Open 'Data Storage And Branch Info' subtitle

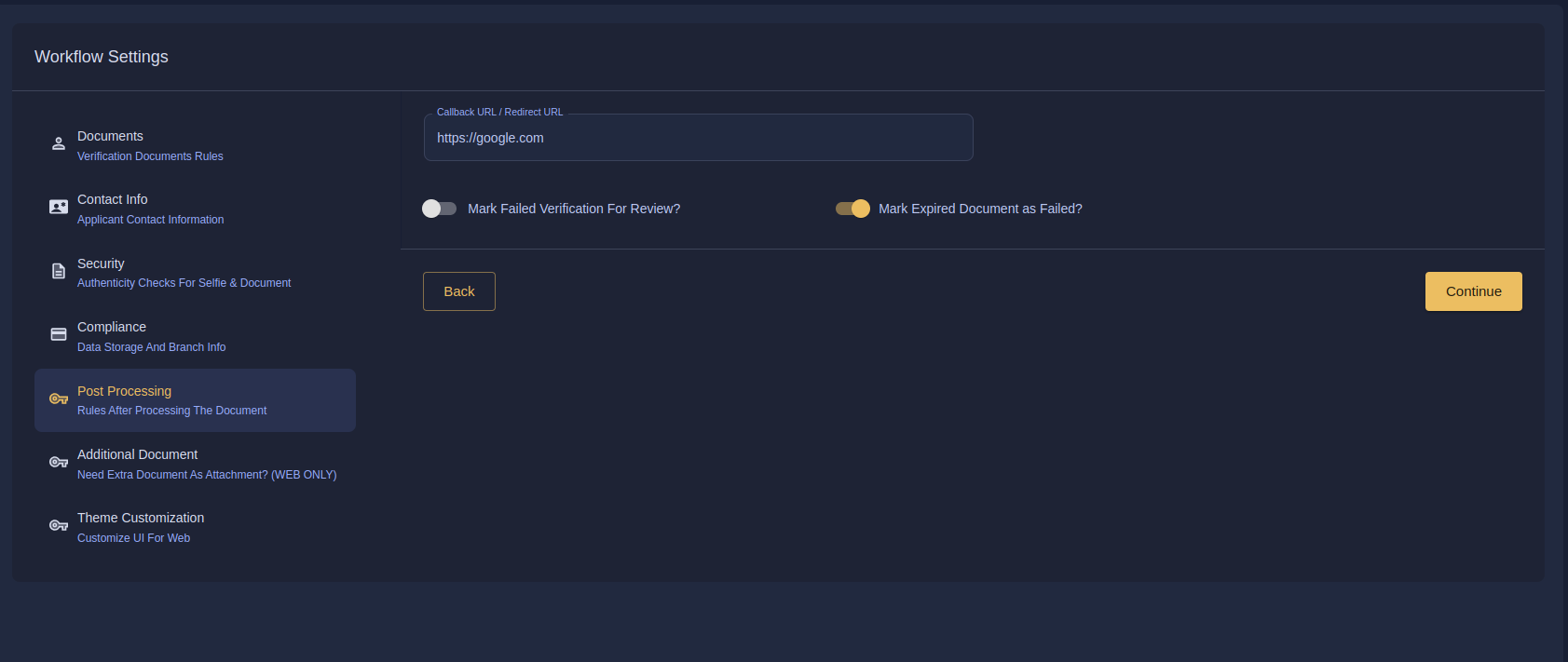click(x=151, y=347)
